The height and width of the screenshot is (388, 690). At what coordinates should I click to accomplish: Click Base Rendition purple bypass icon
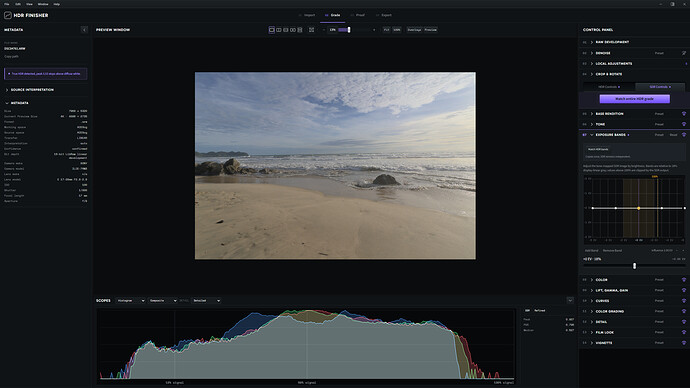pyautogui.click(x=684, y=114)
